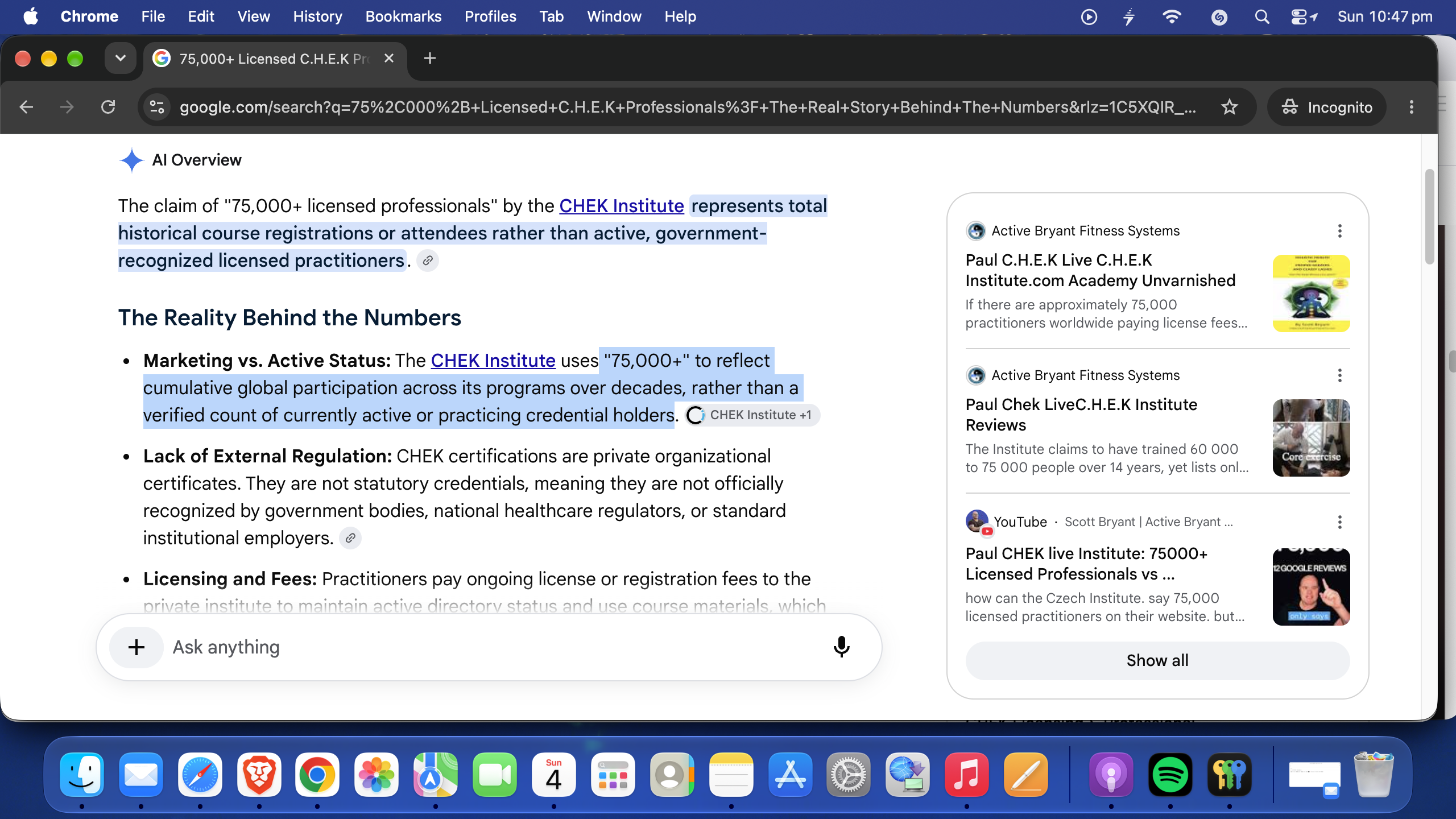
Task: Click the microphone icon in Ask anything box
Action: tap(841, 647)
